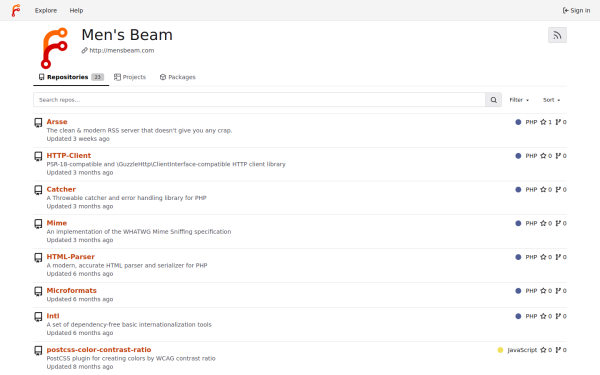
Task: Click the fork icon on Mime row
Action: (x=558, y=223)
